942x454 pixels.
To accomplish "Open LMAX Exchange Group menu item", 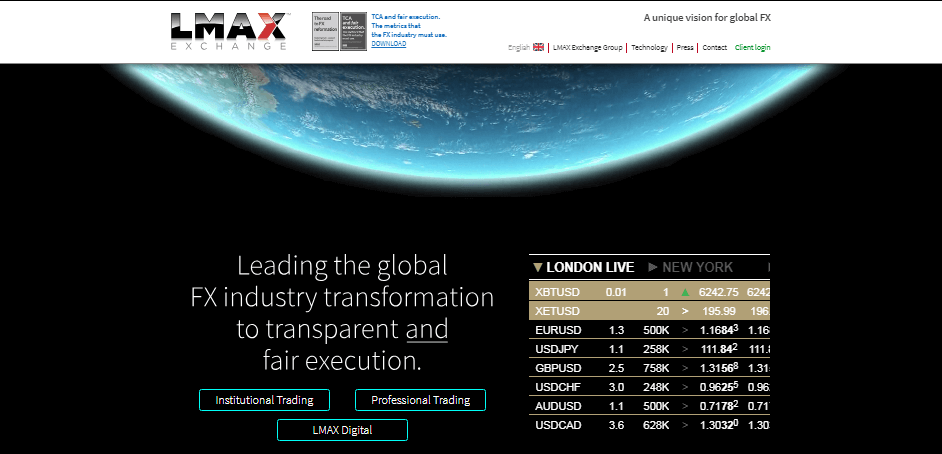I will coord(588,47).
